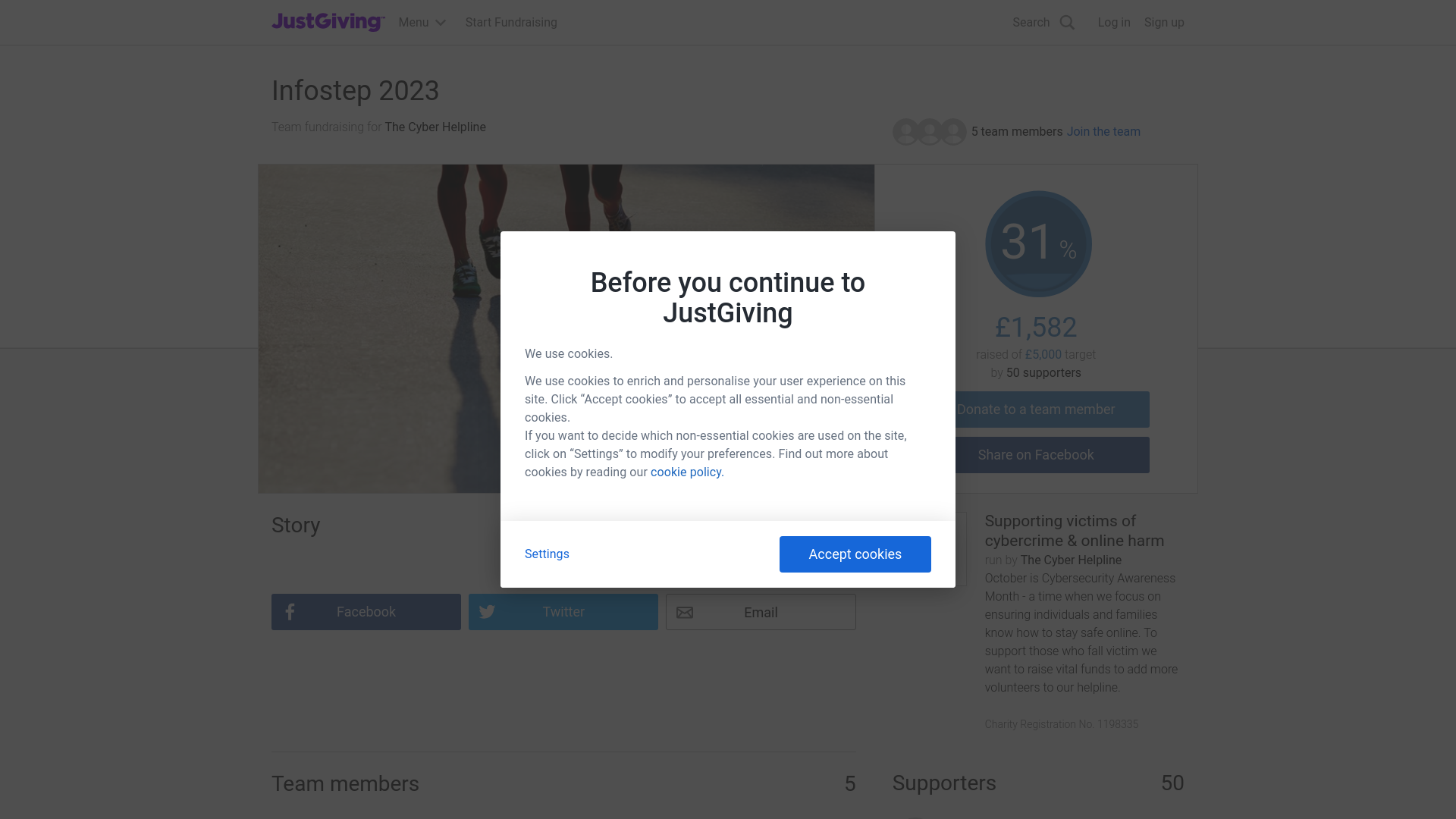Click the Twitter share icon button
Viewport: 1456px width, 819px height.
tap(563, 611)
